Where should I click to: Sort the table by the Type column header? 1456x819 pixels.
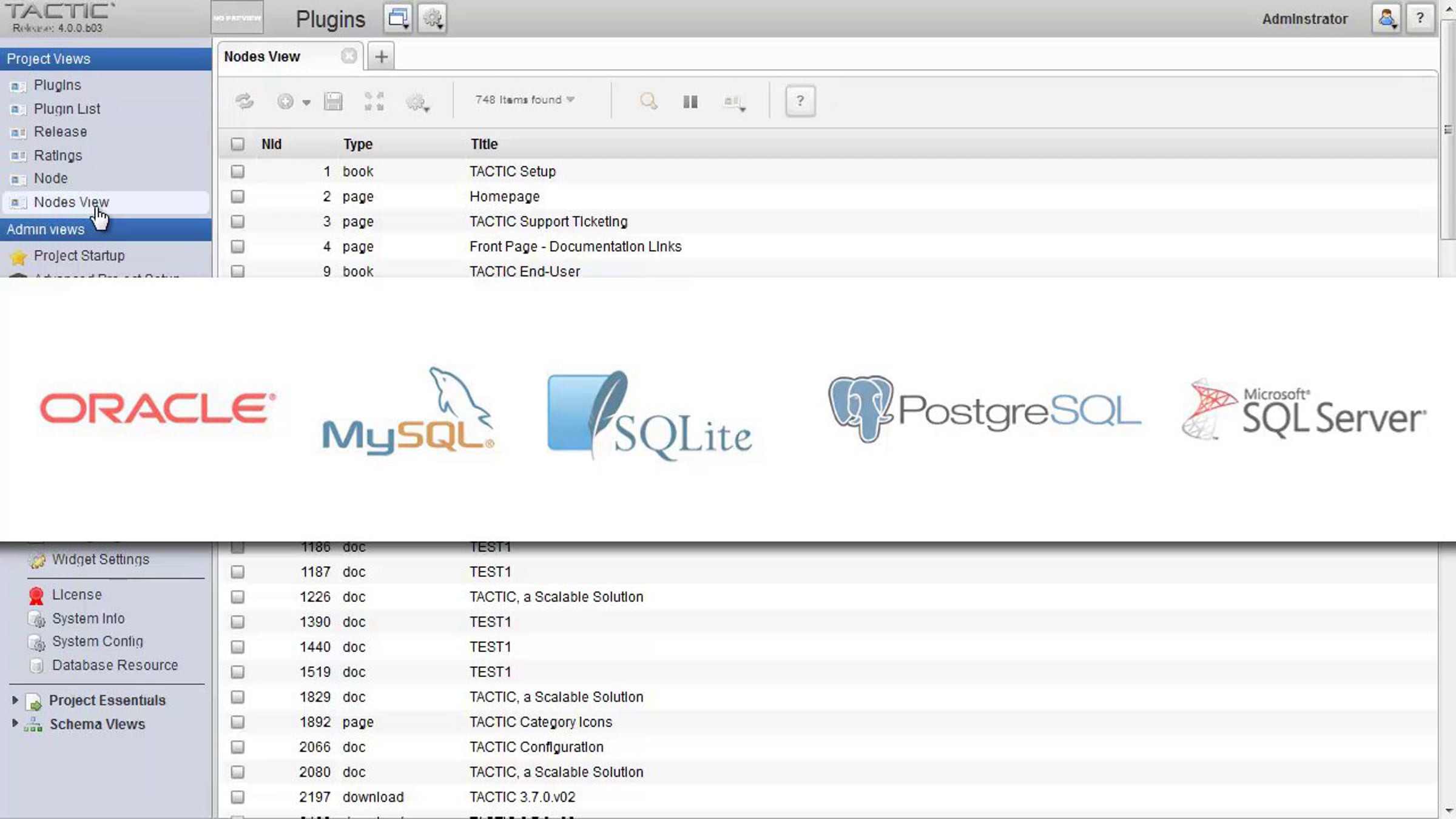(x=357, y=144)
